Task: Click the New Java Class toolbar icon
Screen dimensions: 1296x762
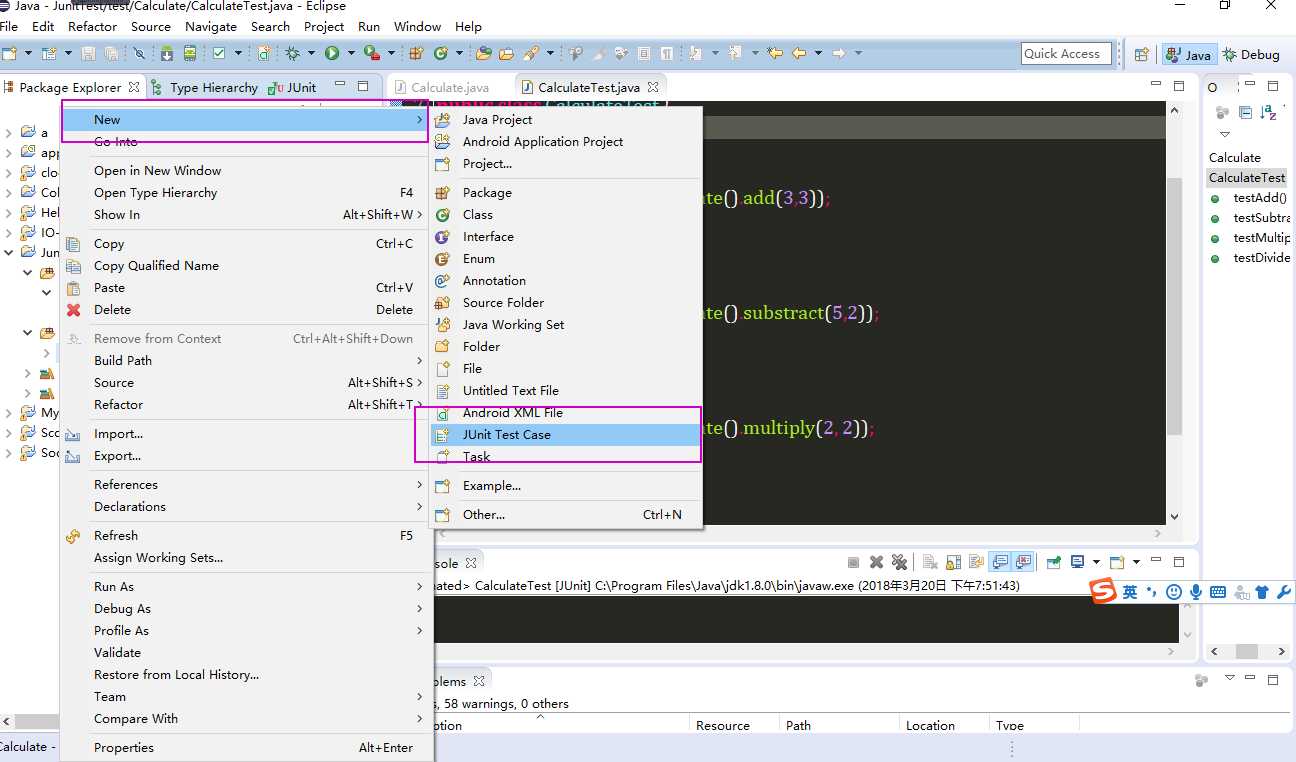Action: [441, 53]
